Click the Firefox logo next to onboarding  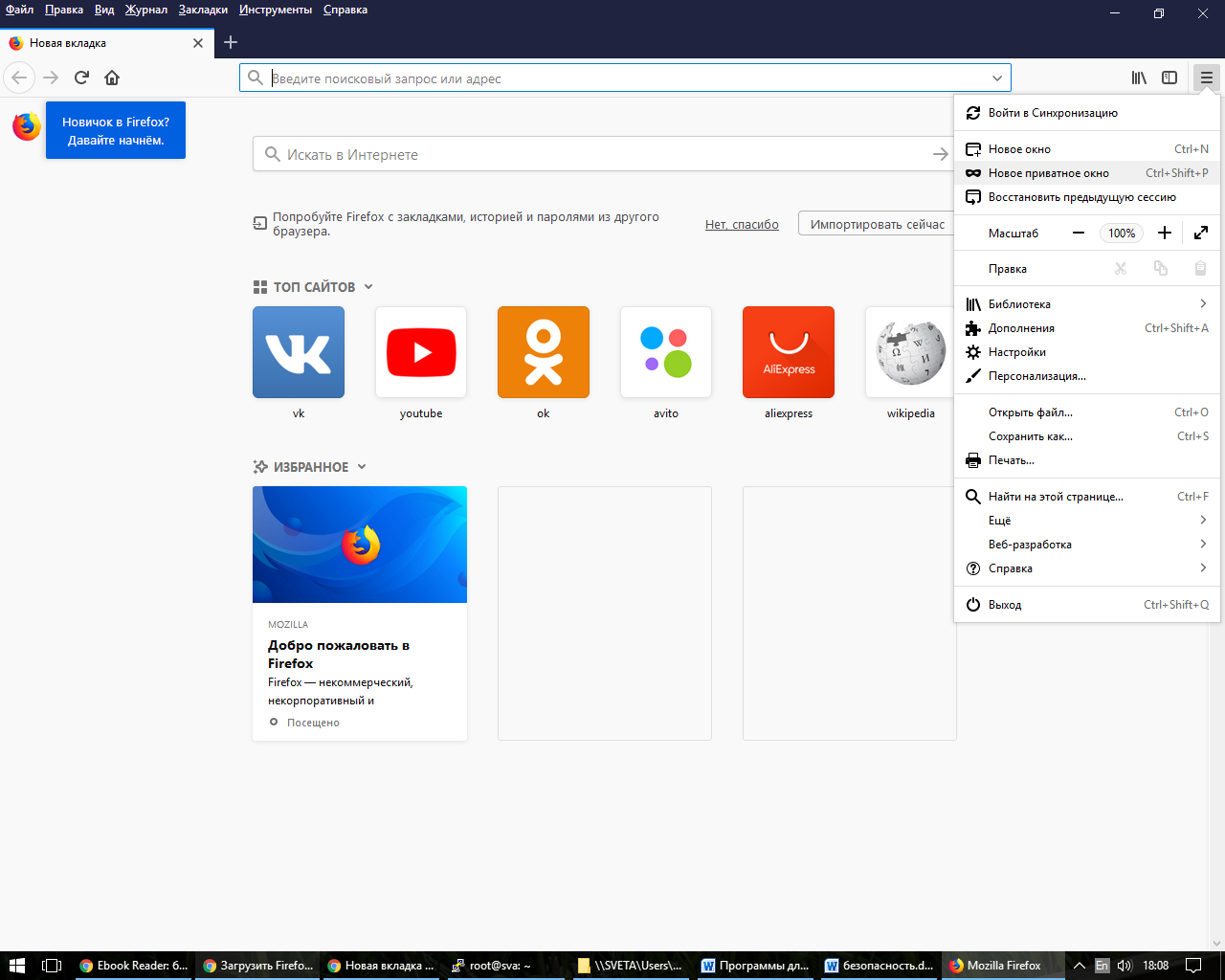click(27, 126)
